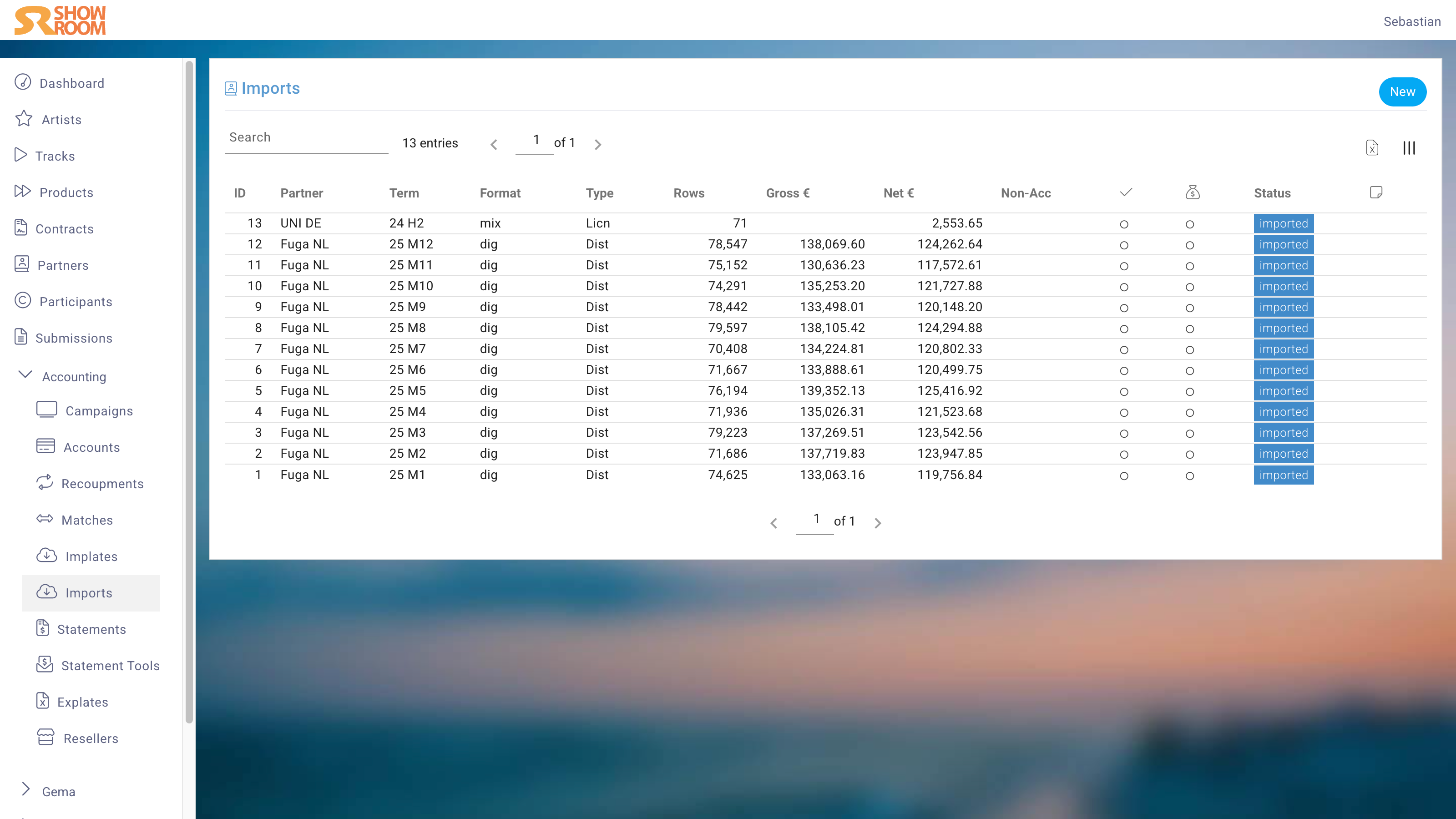Toggle the check circle for UNI DE row

tap(1124, 224)
